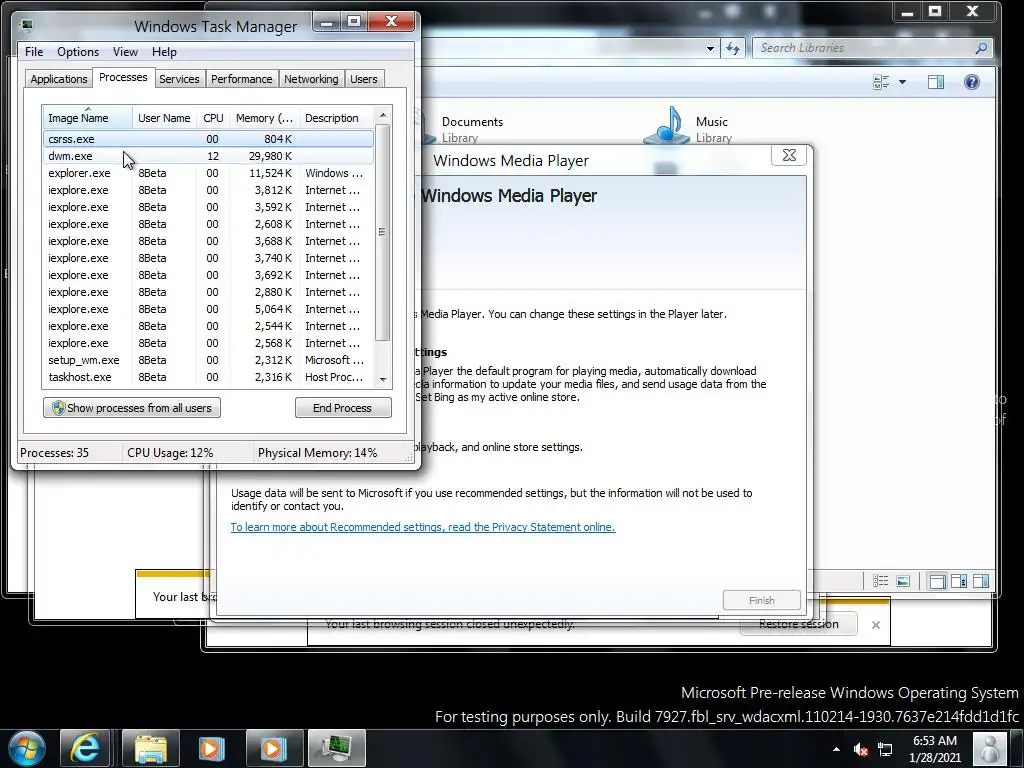Open the Libraries help icon

tap(972, 82)
